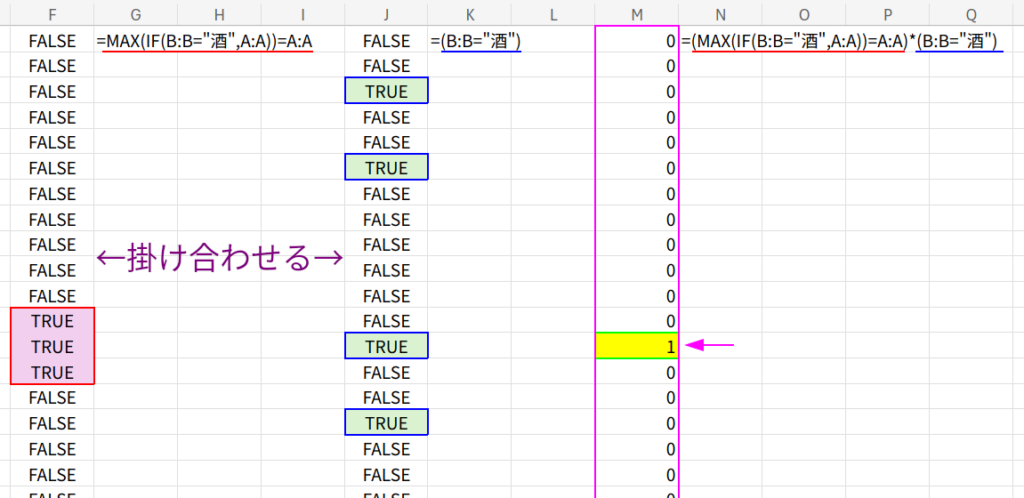This screenshot has width=1024, height=498.
Task: Select the =(B:B="酒") formula text in column K
Action: click(x=475, y=41)
